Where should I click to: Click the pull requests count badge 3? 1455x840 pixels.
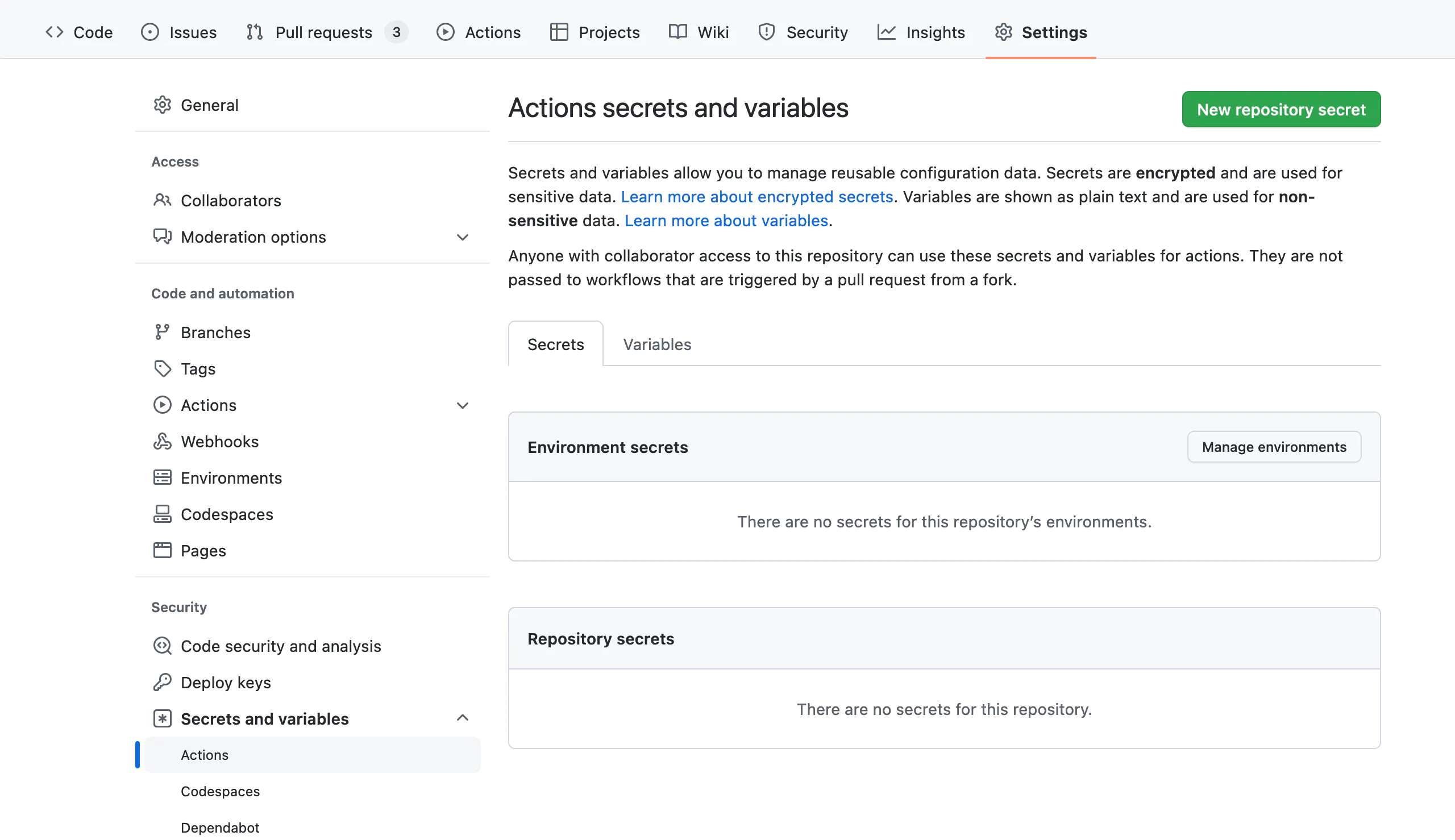[x=397, y=32]
